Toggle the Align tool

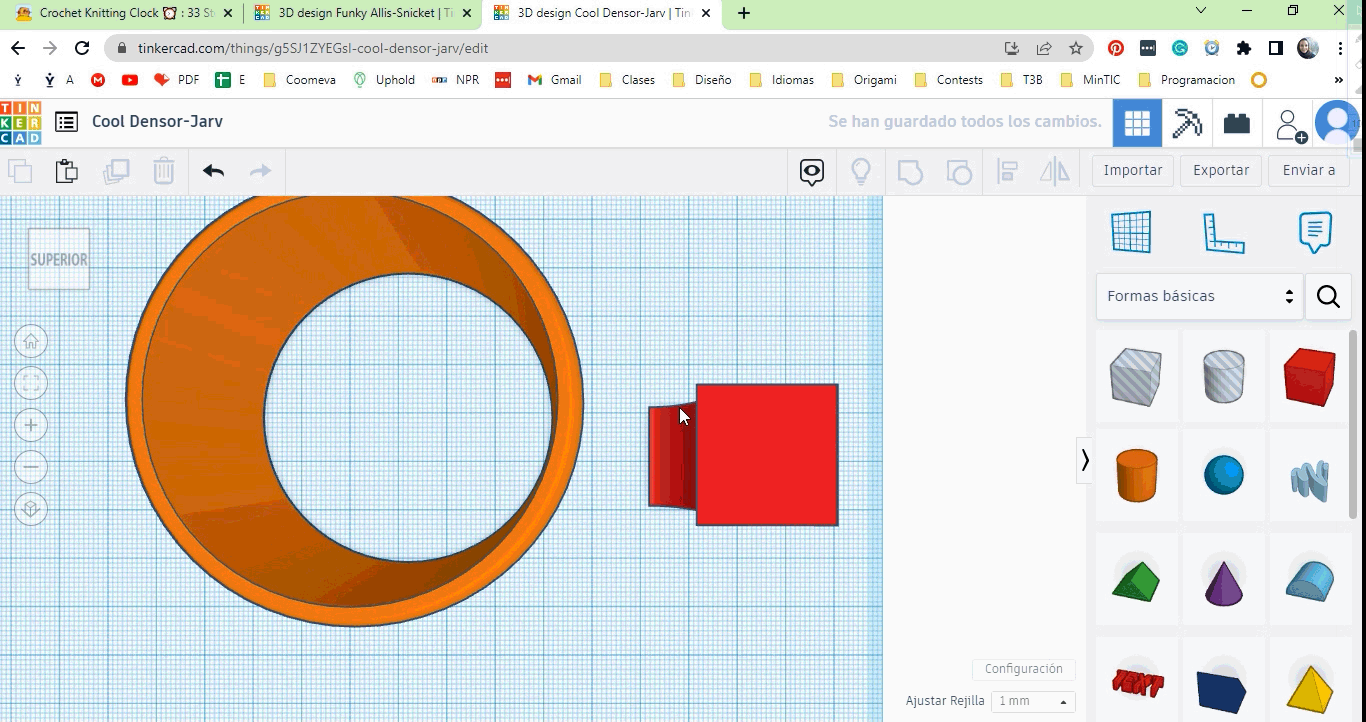pyautogui.click(x=1007, y=172)
